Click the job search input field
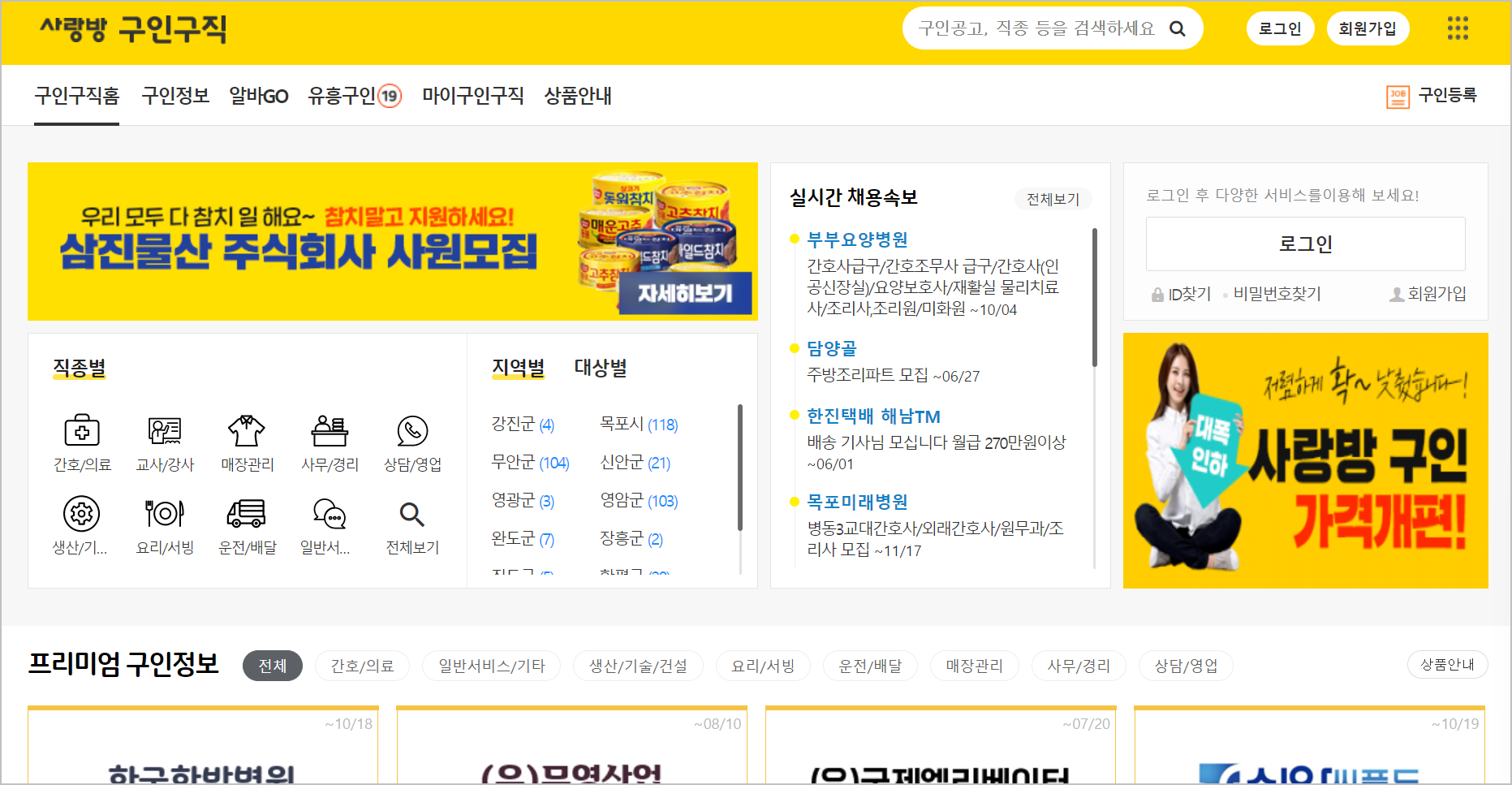Image resolution: width=1512 pixels, height=785 pixels. [1036, 29]
